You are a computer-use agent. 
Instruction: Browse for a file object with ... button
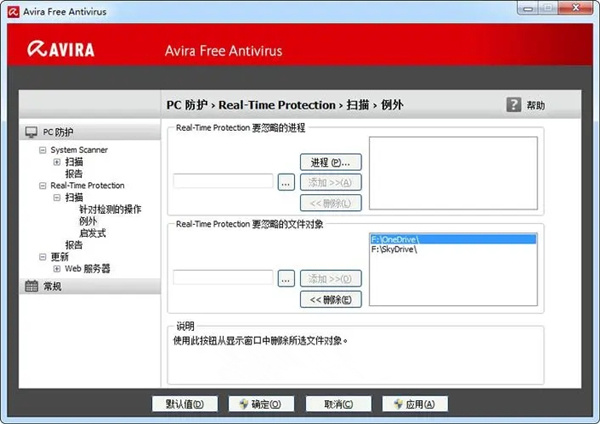pos(286,279)
